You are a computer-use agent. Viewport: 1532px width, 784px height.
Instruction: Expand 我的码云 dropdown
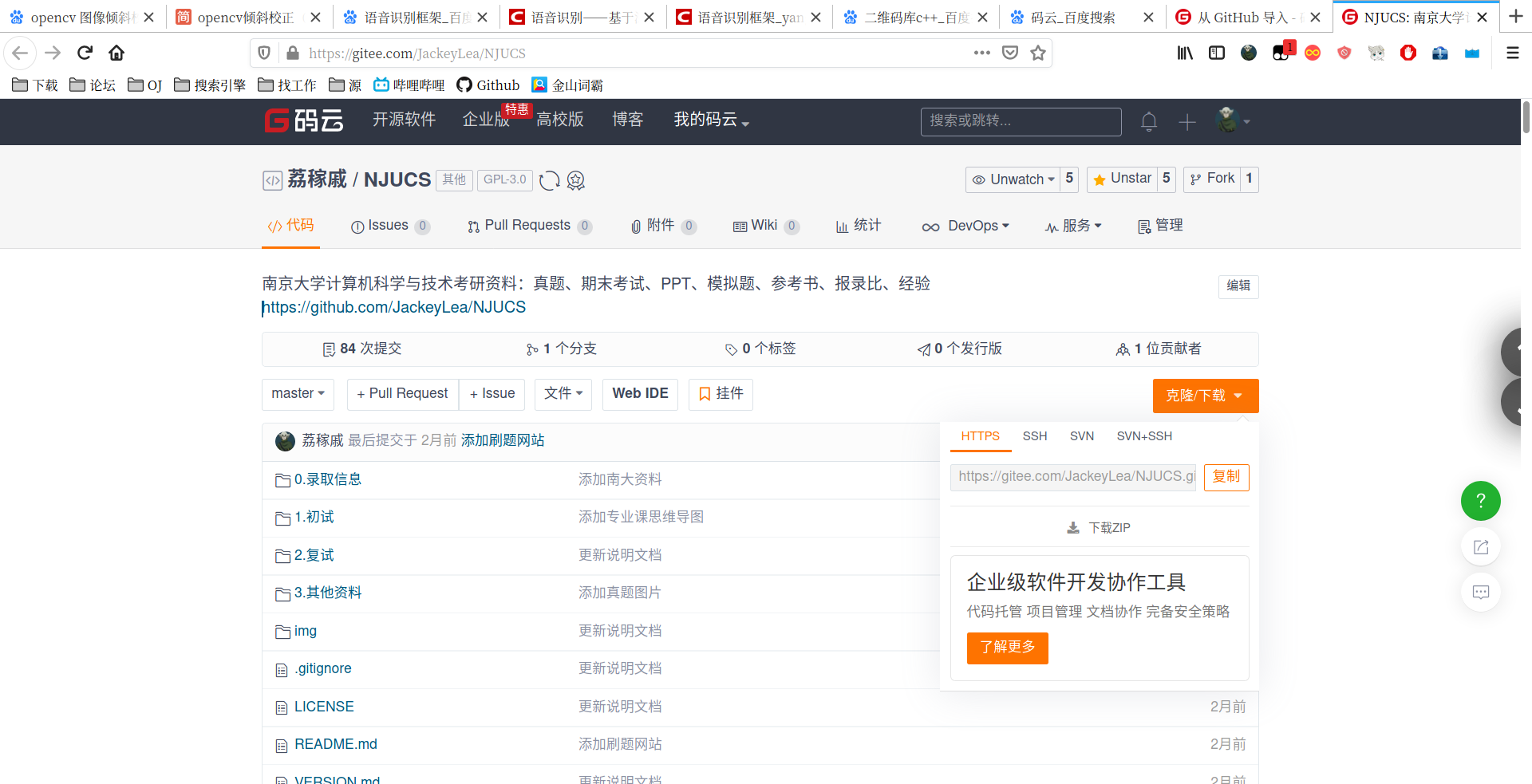click(x=712, y=120)
